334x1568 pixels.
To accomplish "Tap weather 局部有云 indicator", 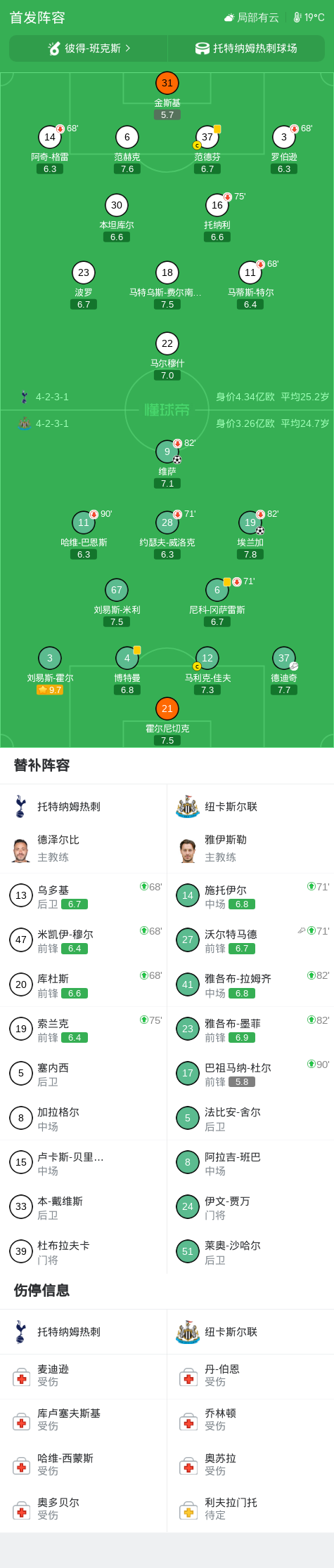I will coord(251,18).
